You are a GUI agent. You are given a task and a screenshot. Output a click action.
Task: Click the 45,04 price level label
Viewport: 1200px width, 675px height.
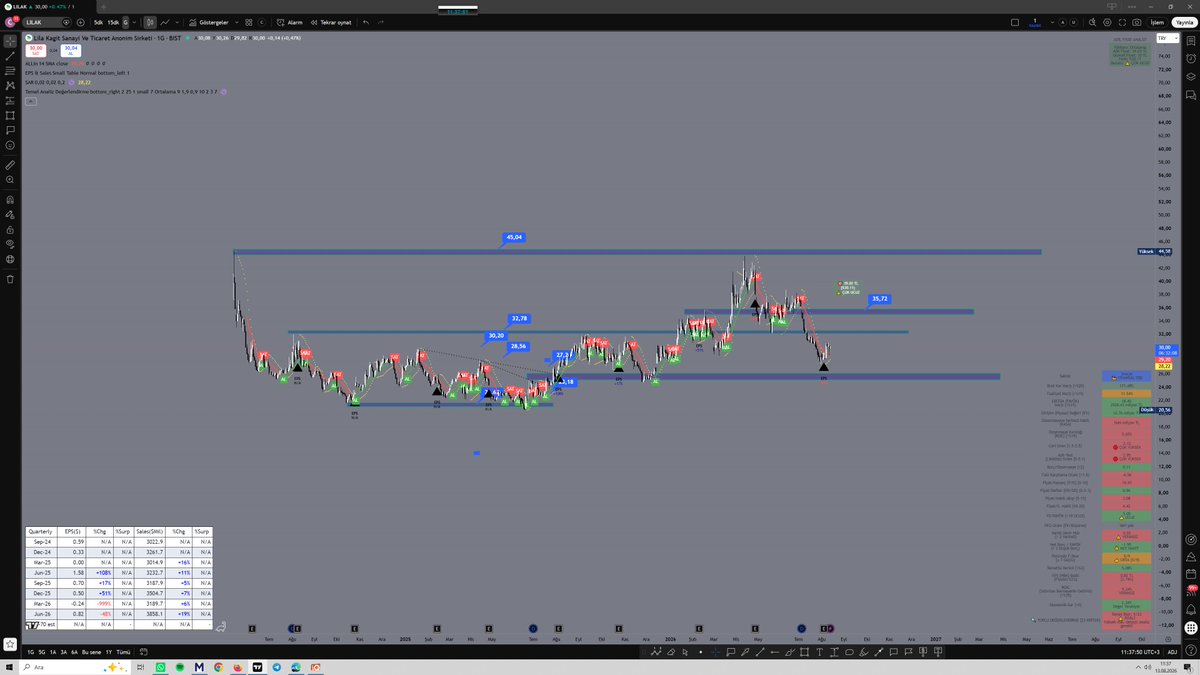514,238
